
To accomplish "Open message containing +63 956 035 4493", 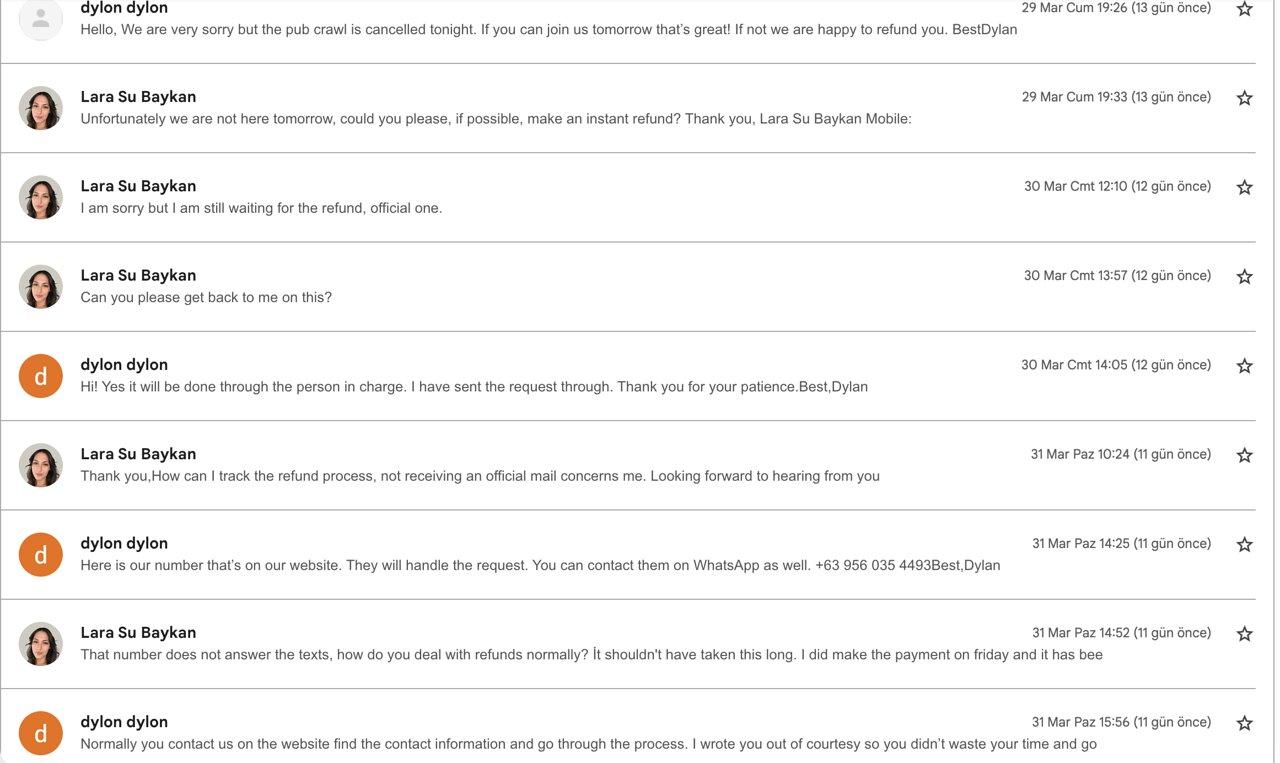I will (628, 554).
